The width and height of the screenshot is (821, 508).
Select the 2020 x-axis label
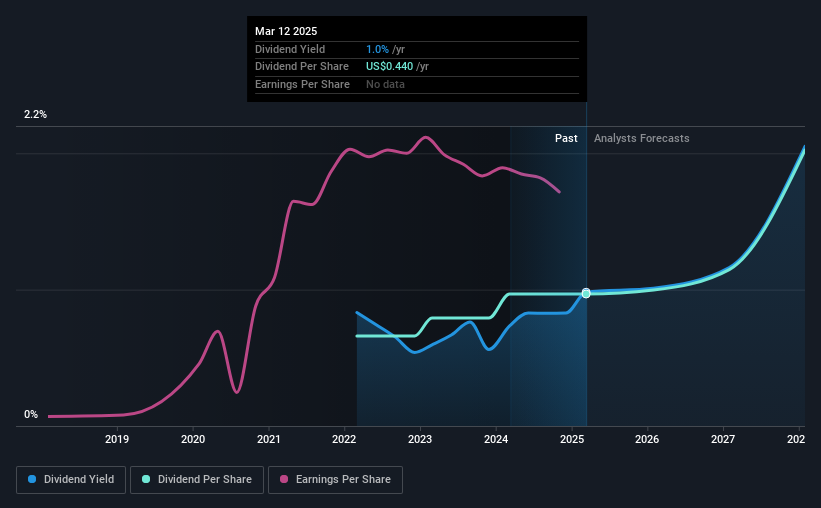[x=193, y=439]
